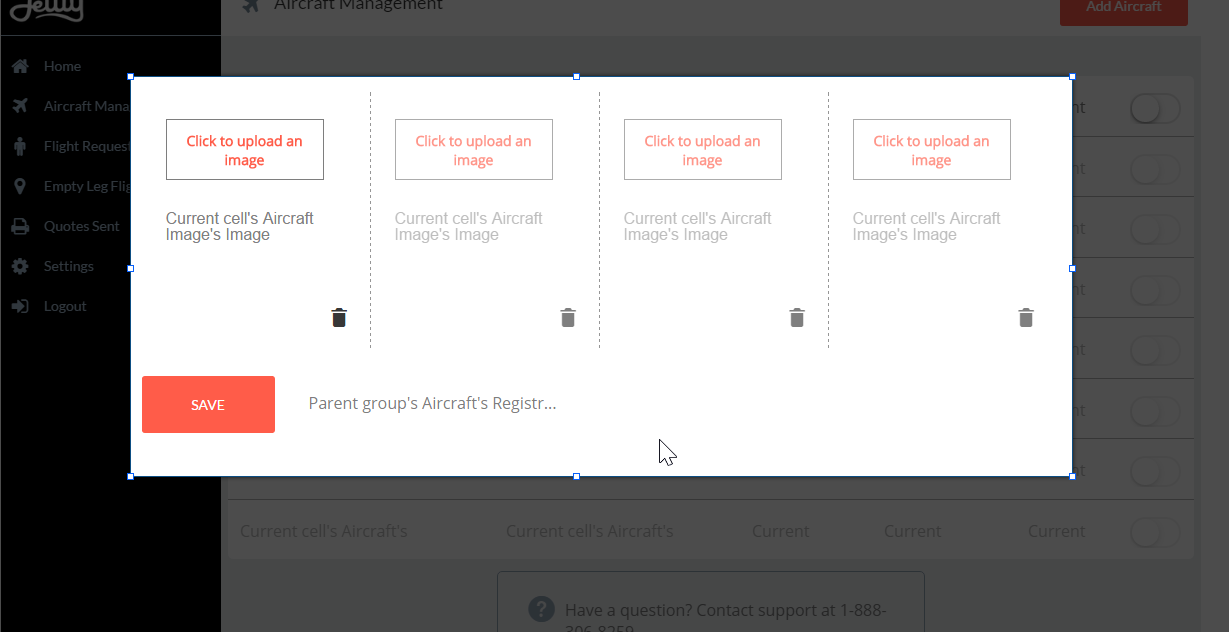1229x632 pixels.
Task: Click first 'Click to upload an image' box
Action: pyautogui.click(x=245, y=150)
